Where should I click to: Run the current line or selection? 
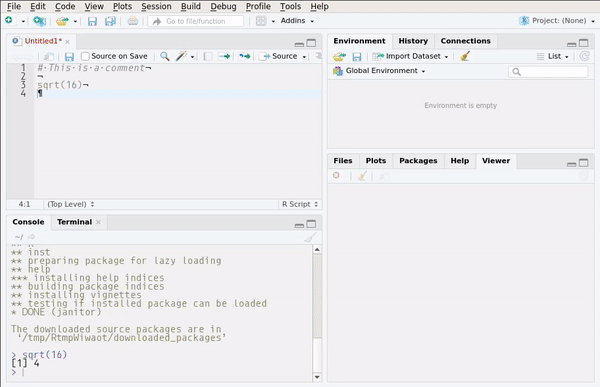224,57
